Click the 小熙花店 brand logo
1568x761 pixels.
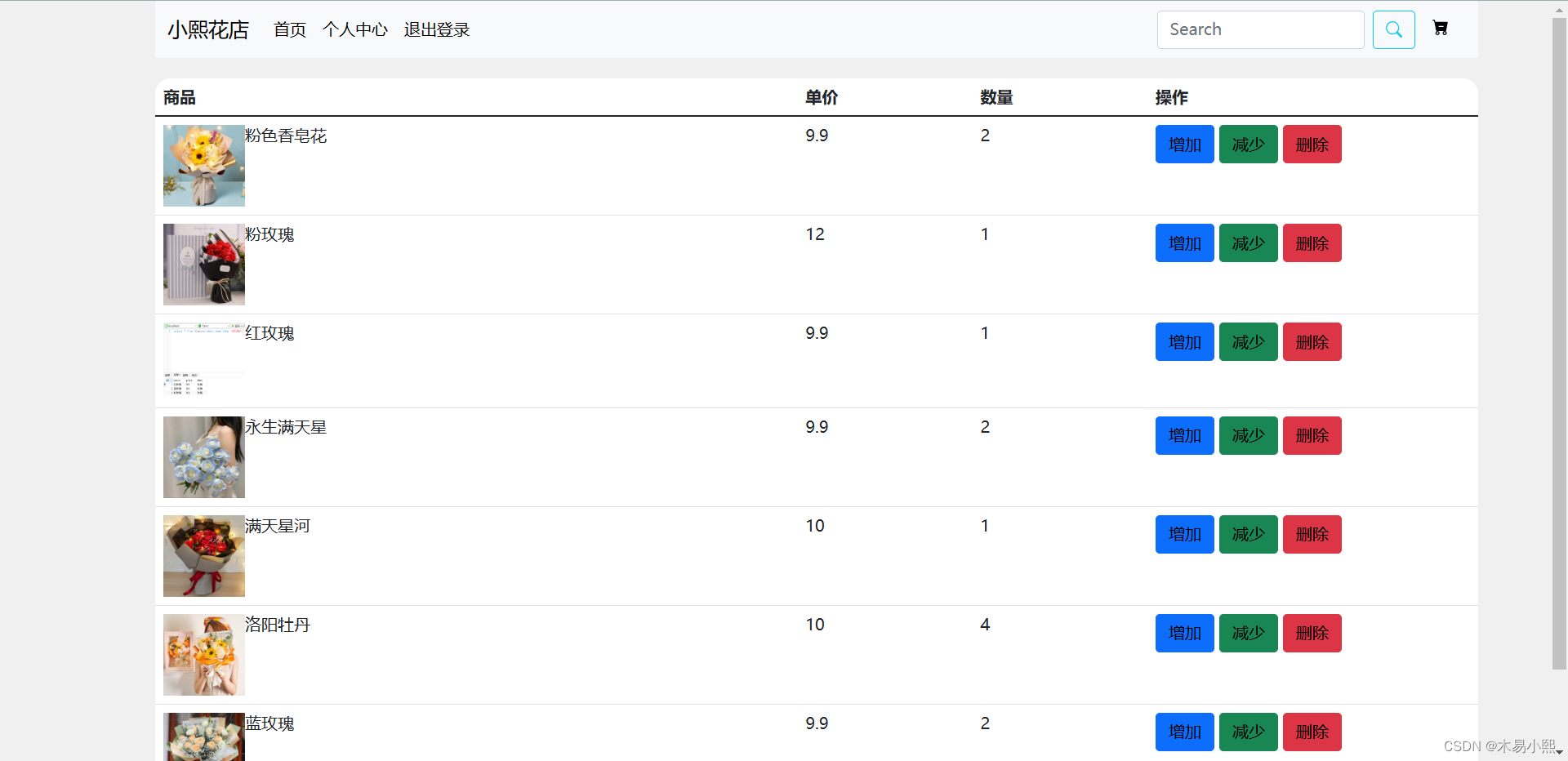click(x=208, y=29)
